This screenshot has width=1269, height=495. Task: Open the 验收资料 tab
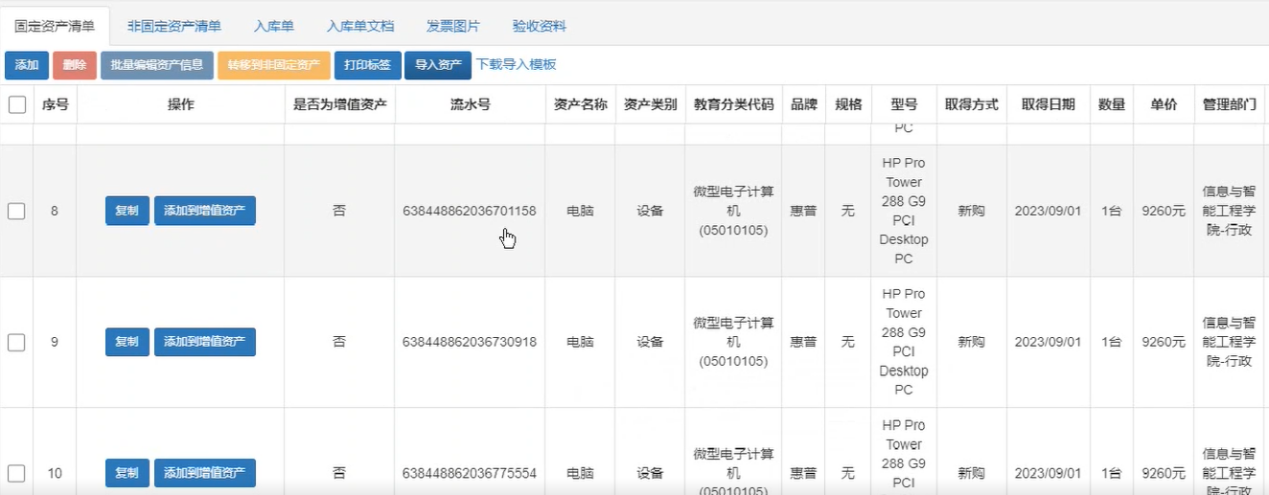pyautogui.click(x=539, y=26)
